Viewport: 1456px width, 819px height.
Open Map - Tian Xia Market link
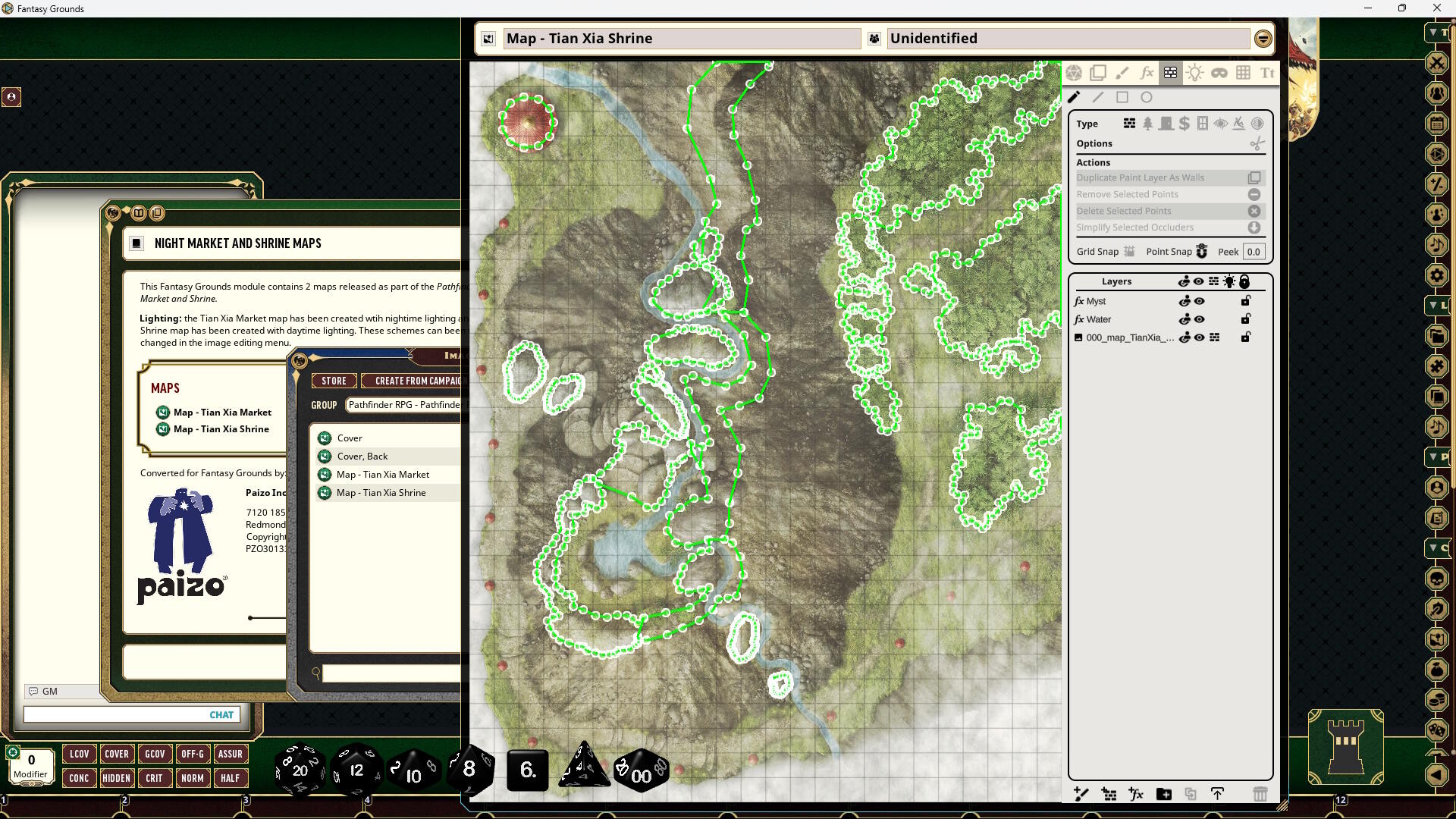pos(222,413)
